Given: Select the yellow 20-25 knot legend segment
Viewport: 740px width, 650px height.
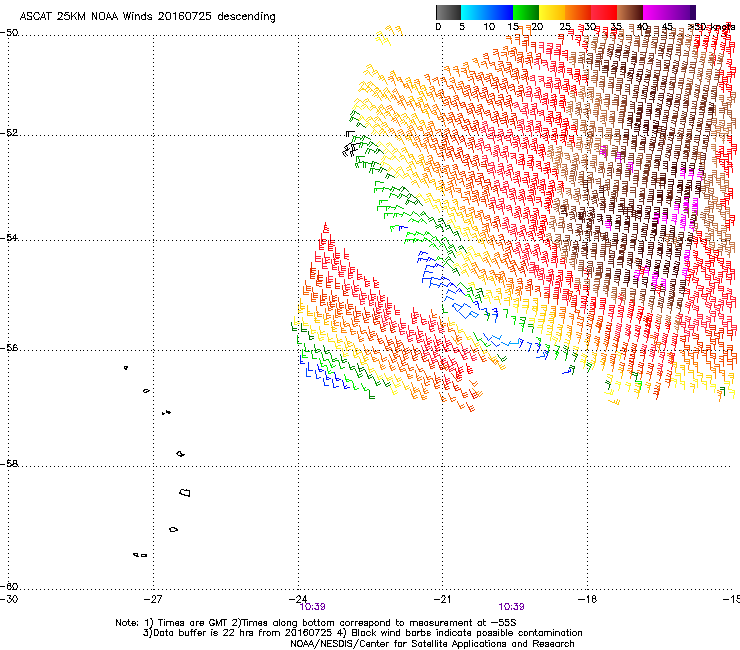Looking at the screenshot, I should [x=552, y=12].
